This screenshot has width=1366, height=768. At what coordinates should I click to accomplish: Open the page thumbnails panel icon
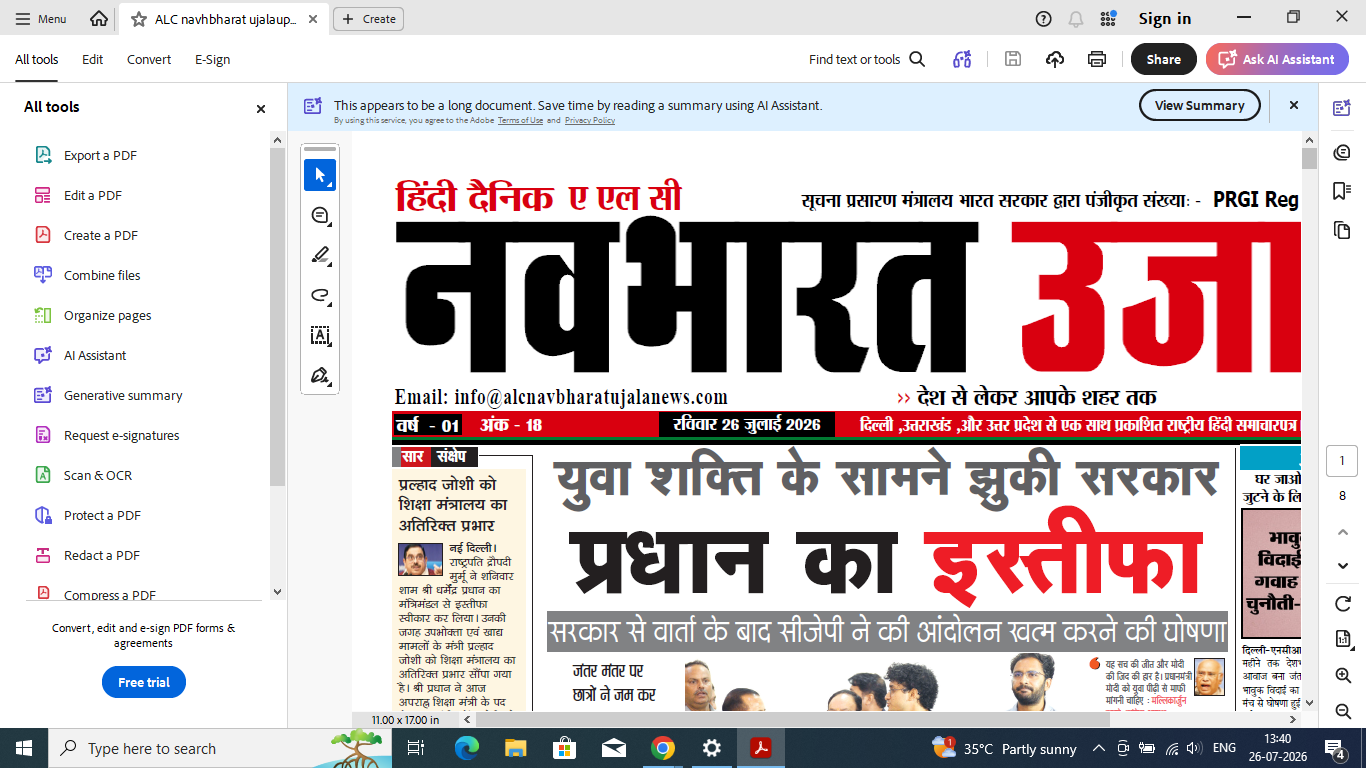(1342, 230)
